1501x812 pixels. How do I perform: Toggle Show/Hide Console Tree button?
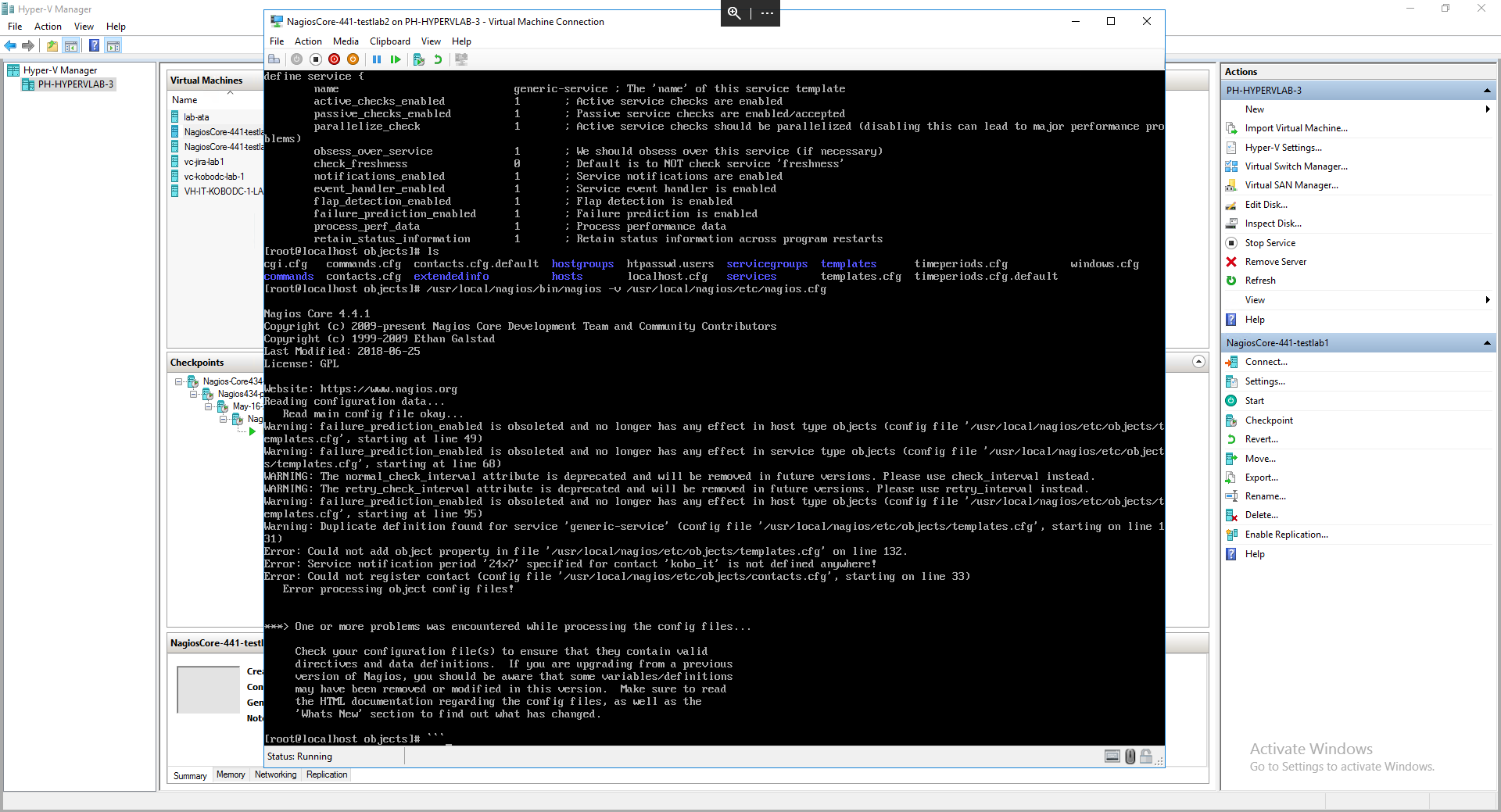[x=71, y=46]
